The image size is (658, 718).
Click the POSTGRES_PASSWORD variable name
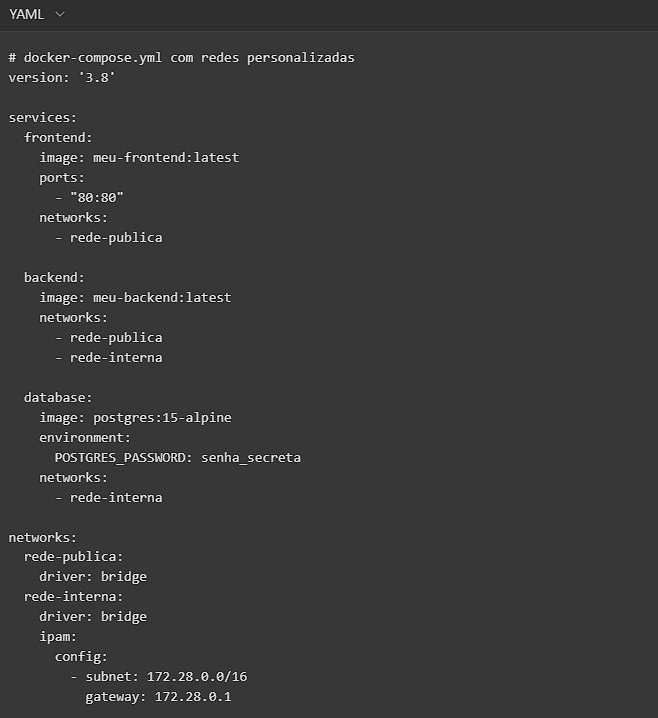click(x=122, y=457)
